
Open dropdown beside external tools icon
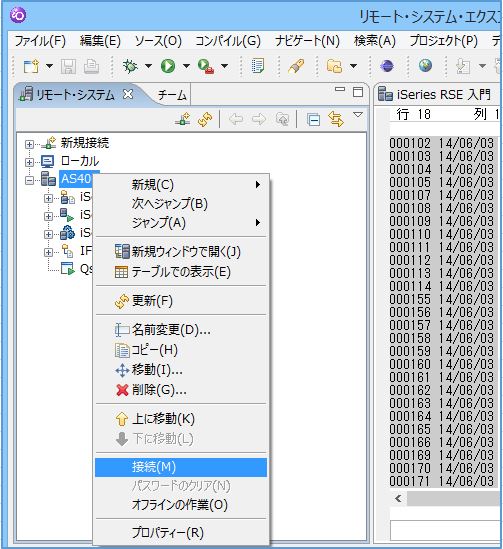click(x=224, y=66)
